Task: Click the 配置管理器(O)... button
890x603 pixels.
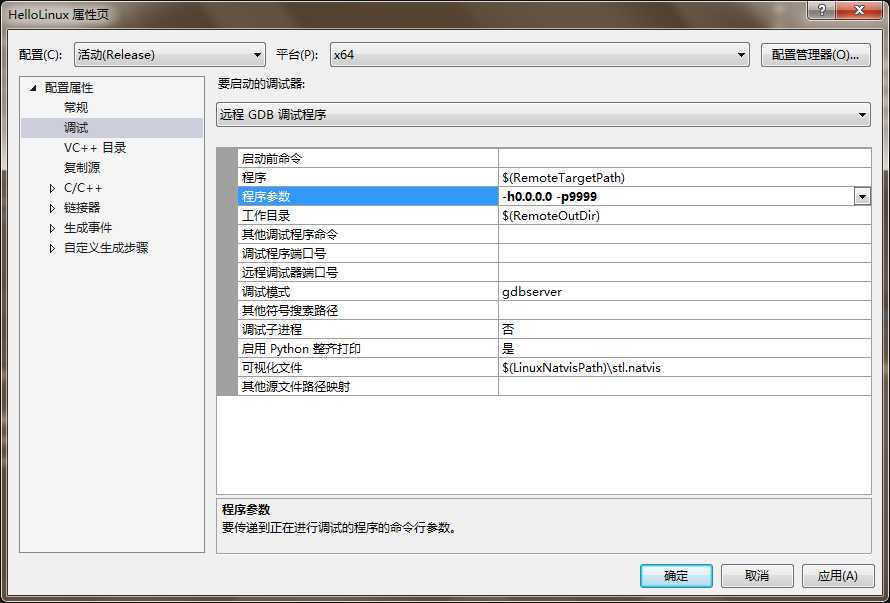Action: pyautogui.click(x=815, y=55)
